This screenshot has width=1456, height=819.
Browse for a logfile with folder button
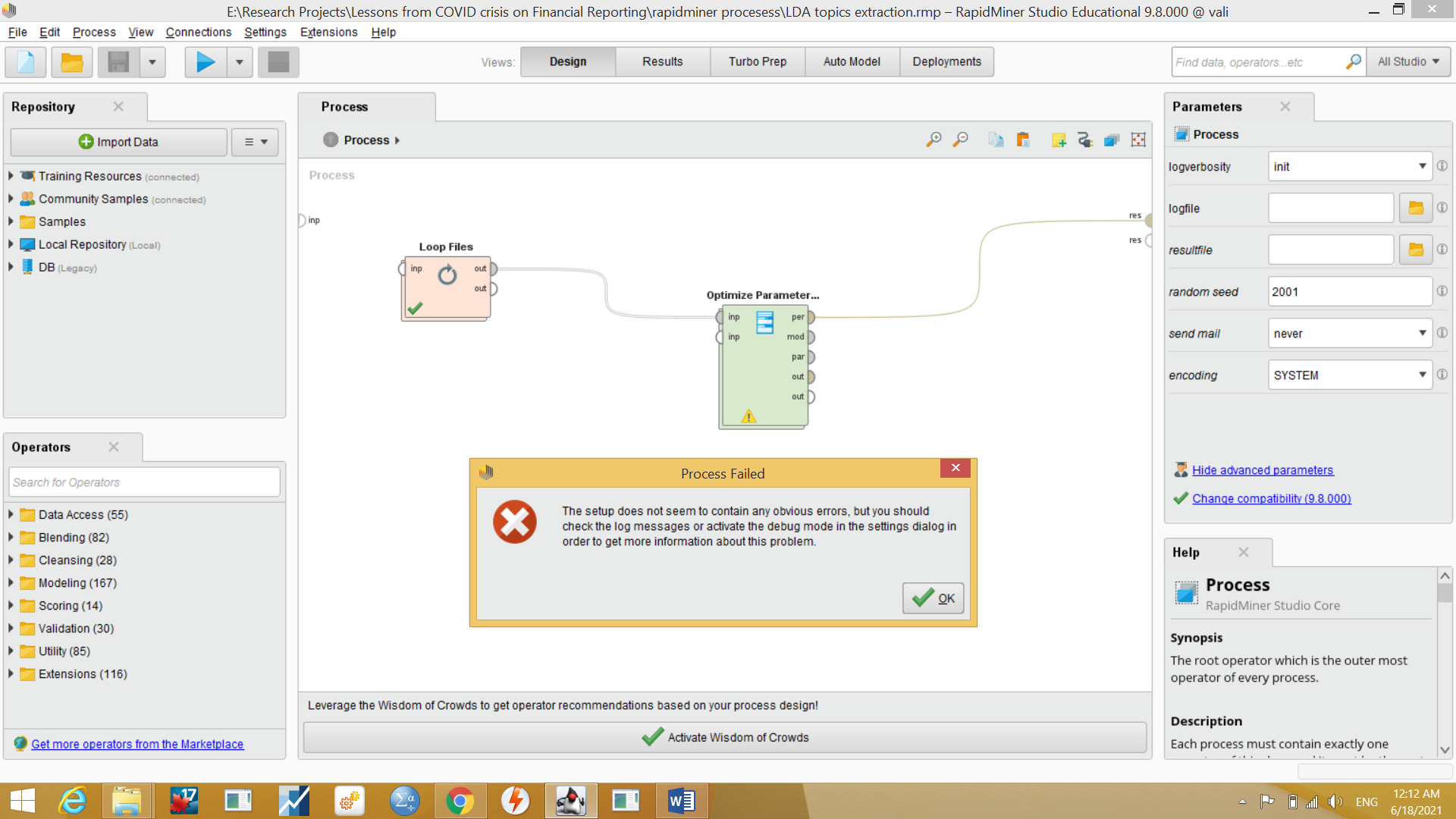tap(1415, 208)
